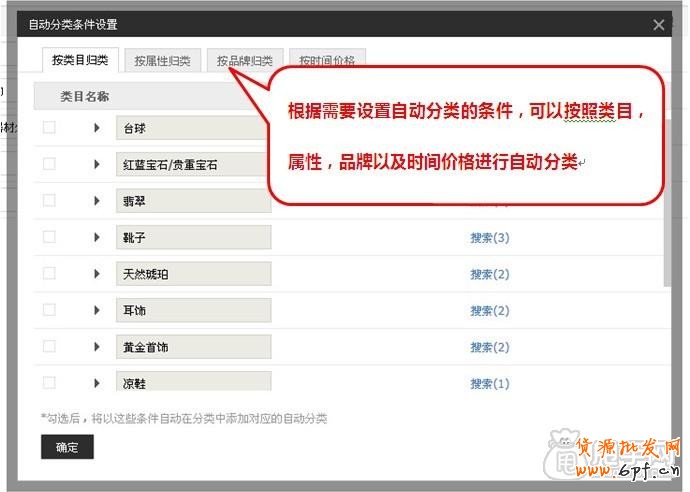The height and width of the screenshot is (492, 690).
Task: Click 搜索(1) link for 凉鞋
Action: [490, 384]
